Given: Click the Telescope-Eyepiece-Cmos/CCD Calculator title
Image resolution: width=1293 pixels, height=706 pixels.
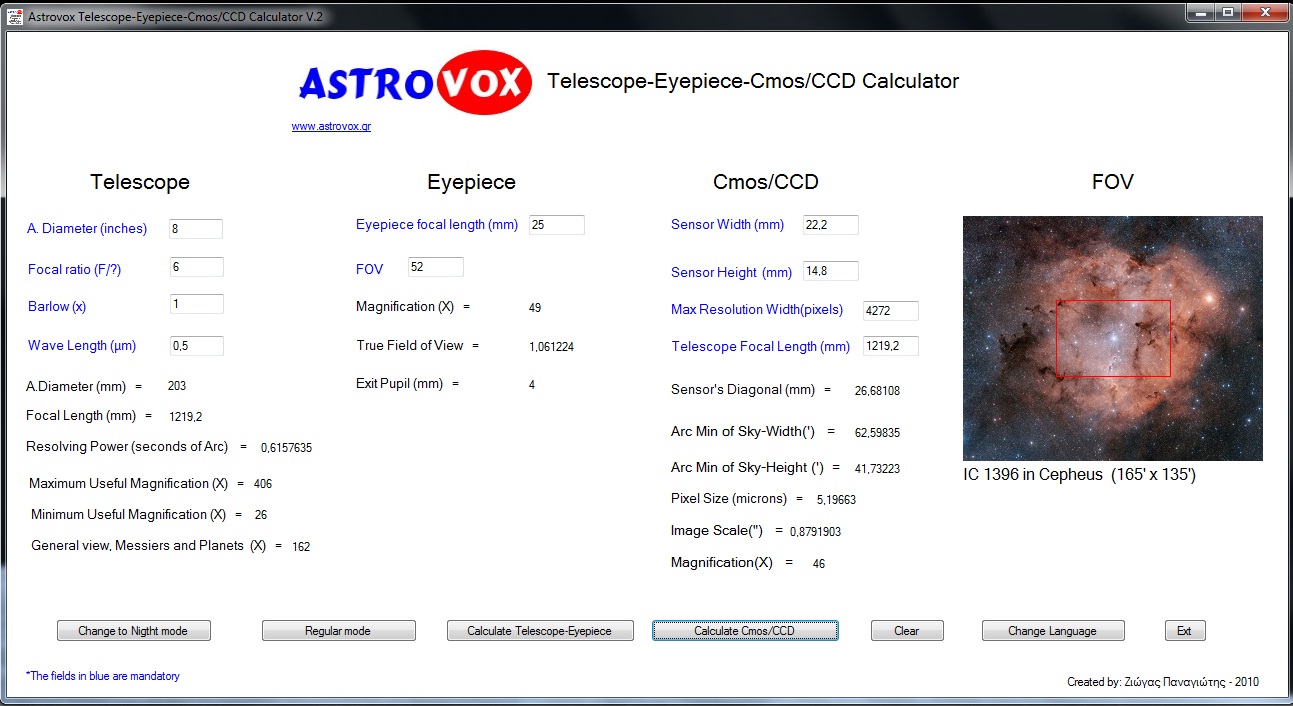Looking at the screenshot, I should [753, 82].
